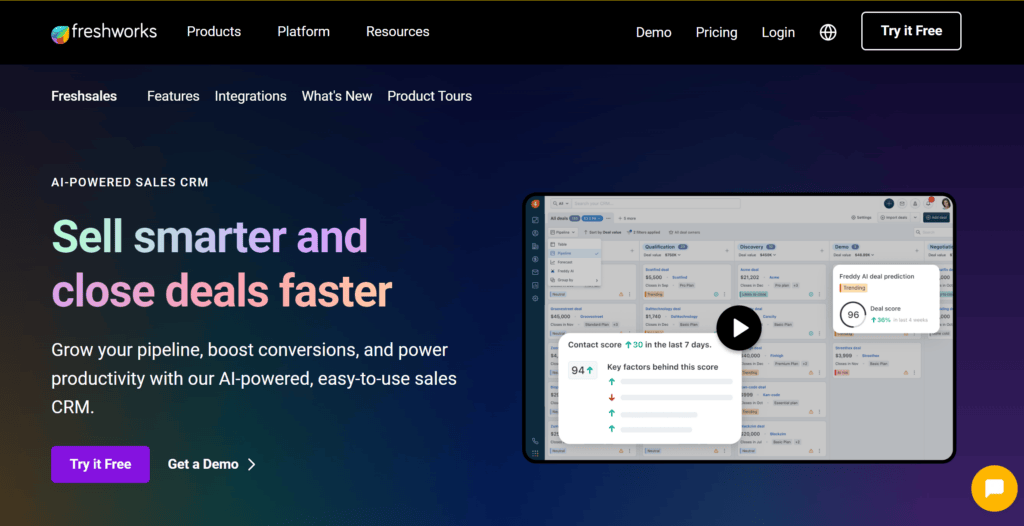Click the phone icon in preview sidebar
The height and width of the screenshot is (526, 1024).
536,440
